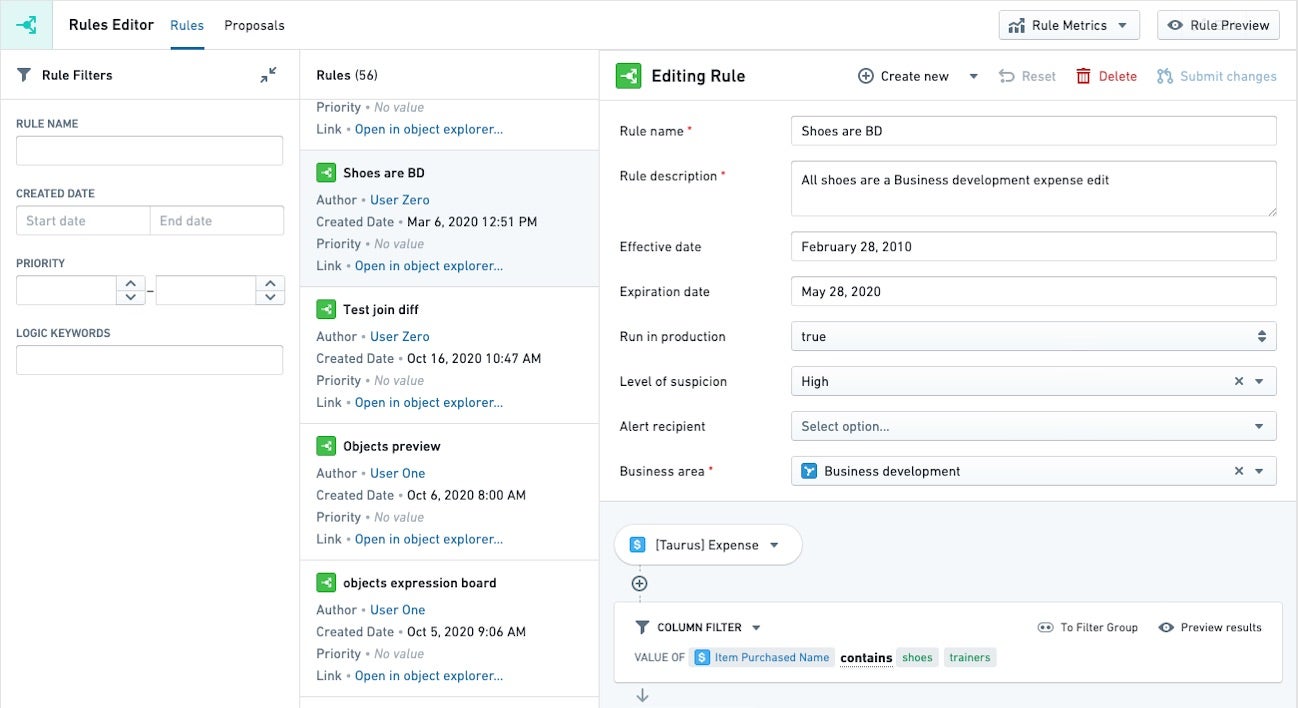Viewport: 1298px width, 708px height.
Task: Click the green Editing Rule header icon
Action: tap(628, 76)
